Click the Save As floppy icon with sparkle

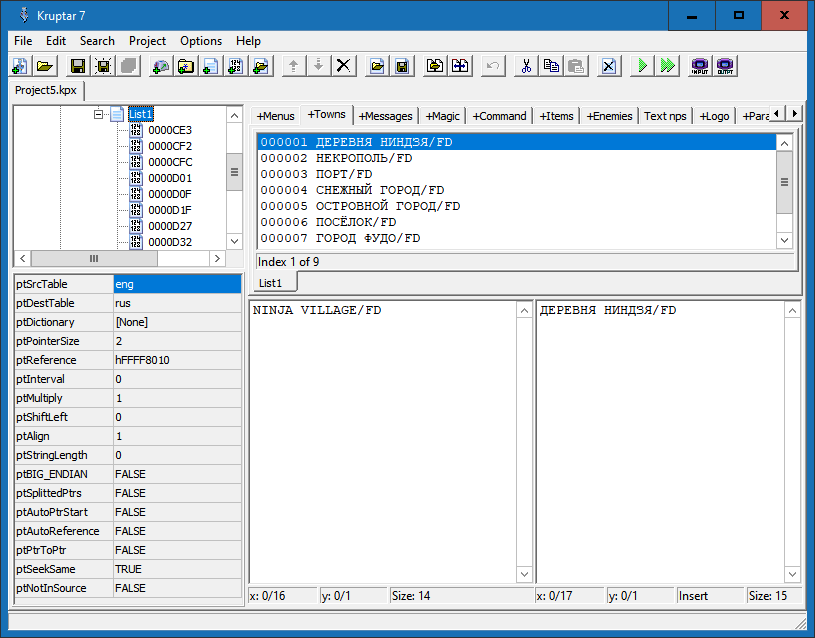(x=103, y=66)
